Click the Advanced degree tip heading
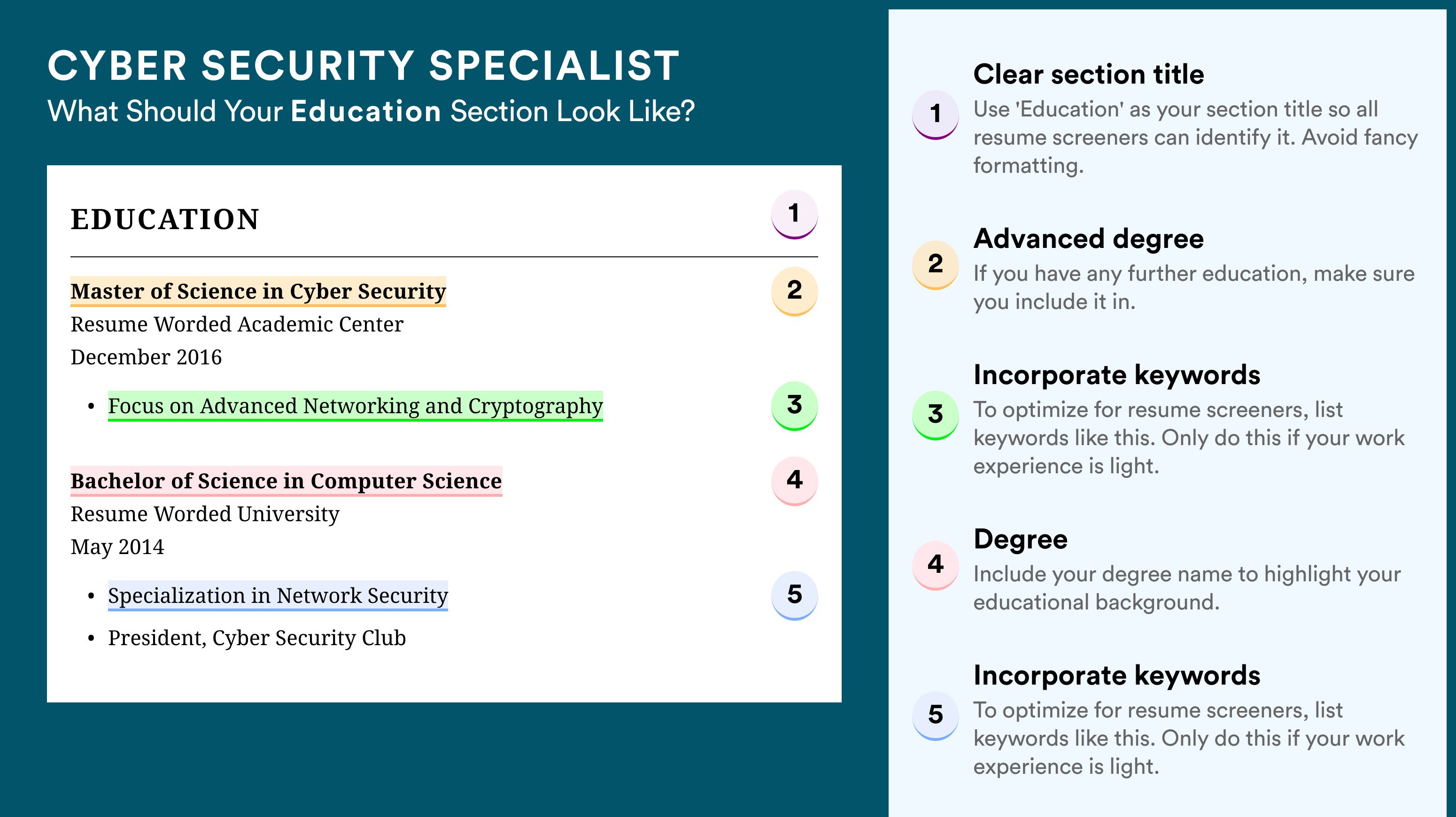The width and height of the screenshot is (1456, 817). [x=1089, y=239]
